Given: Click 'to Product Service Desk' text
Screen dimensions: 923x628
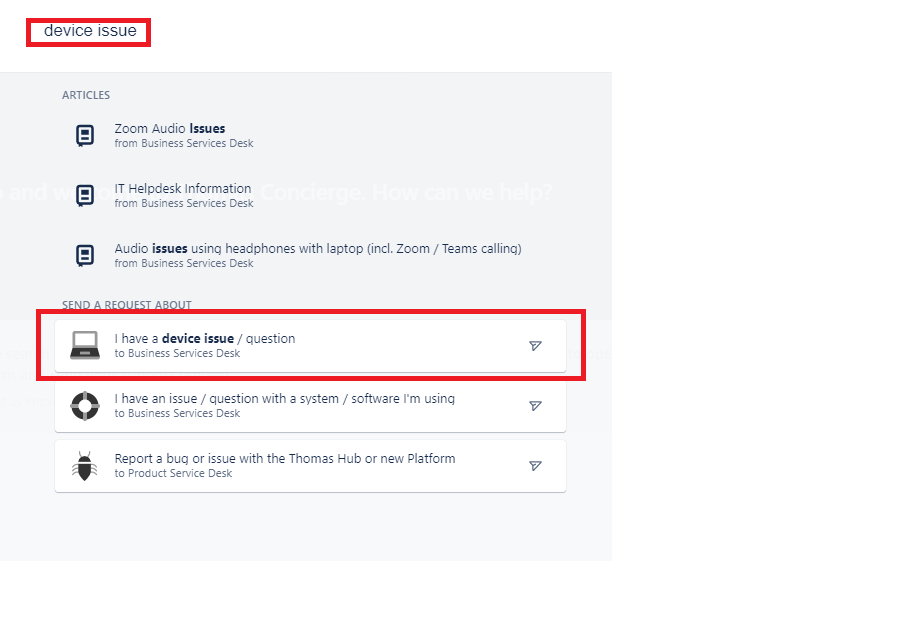Looking at the screenshot, I should (x=173, y=474).
